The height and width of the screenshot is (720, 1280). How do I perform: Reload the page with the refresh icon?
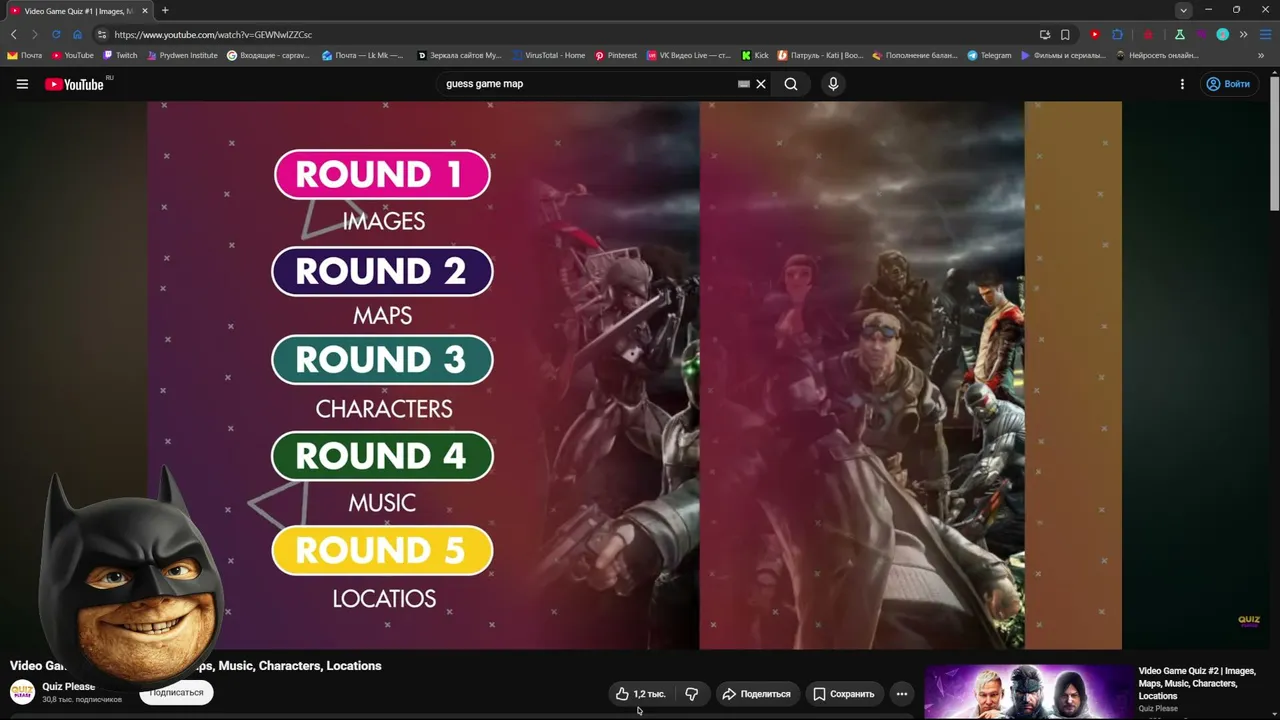point(56,34)
